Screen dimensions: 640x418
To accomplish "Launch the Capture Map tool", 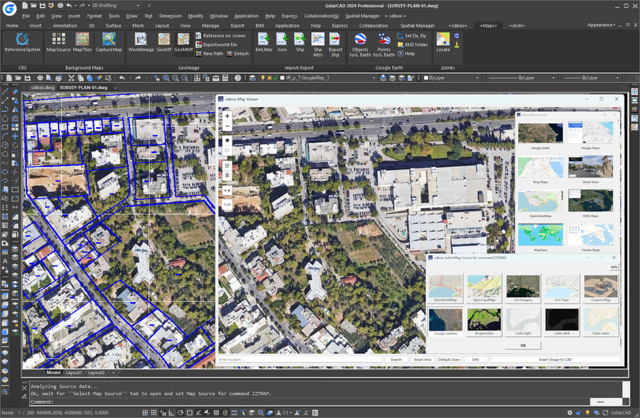I will (x=109, y=42).
